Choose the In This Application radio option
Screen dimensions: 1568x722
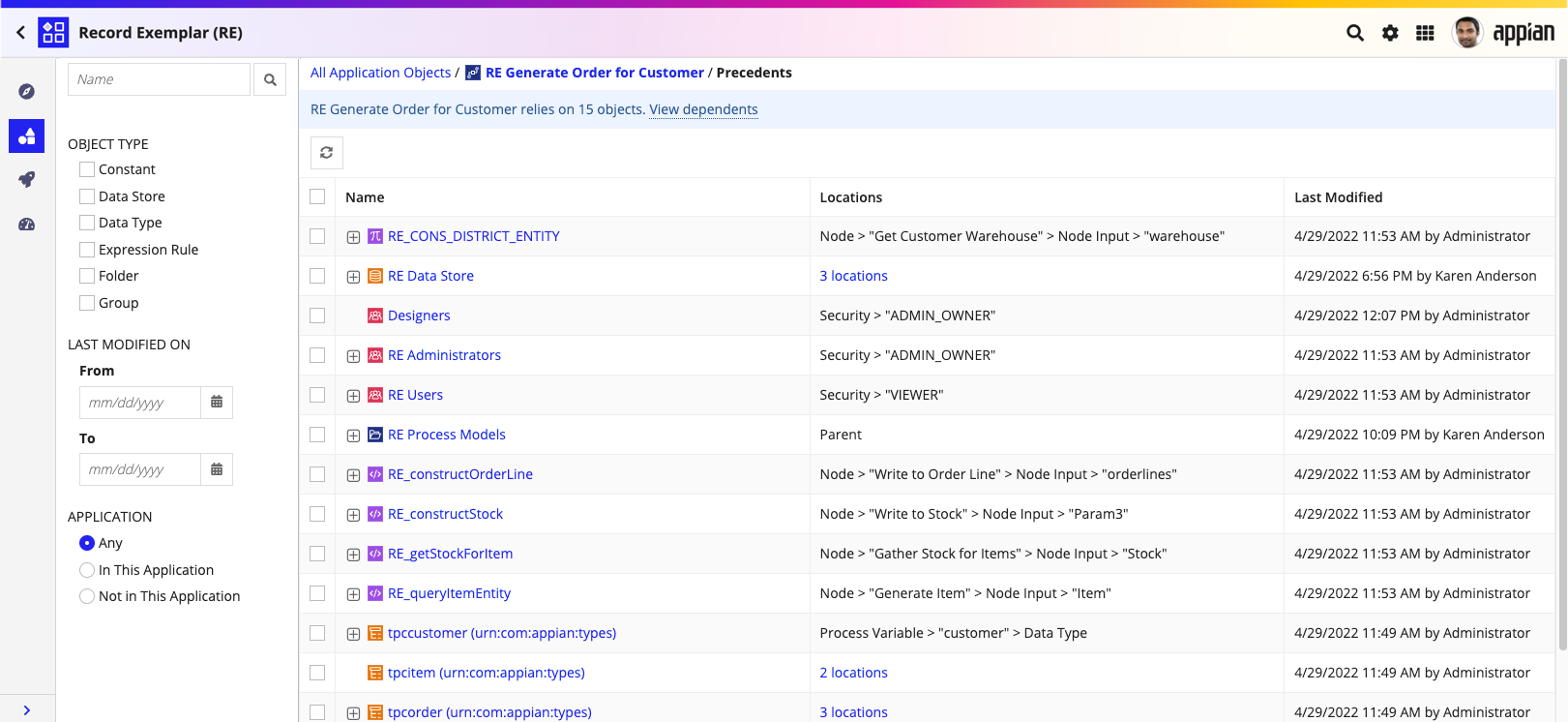[x=87, y=570]
